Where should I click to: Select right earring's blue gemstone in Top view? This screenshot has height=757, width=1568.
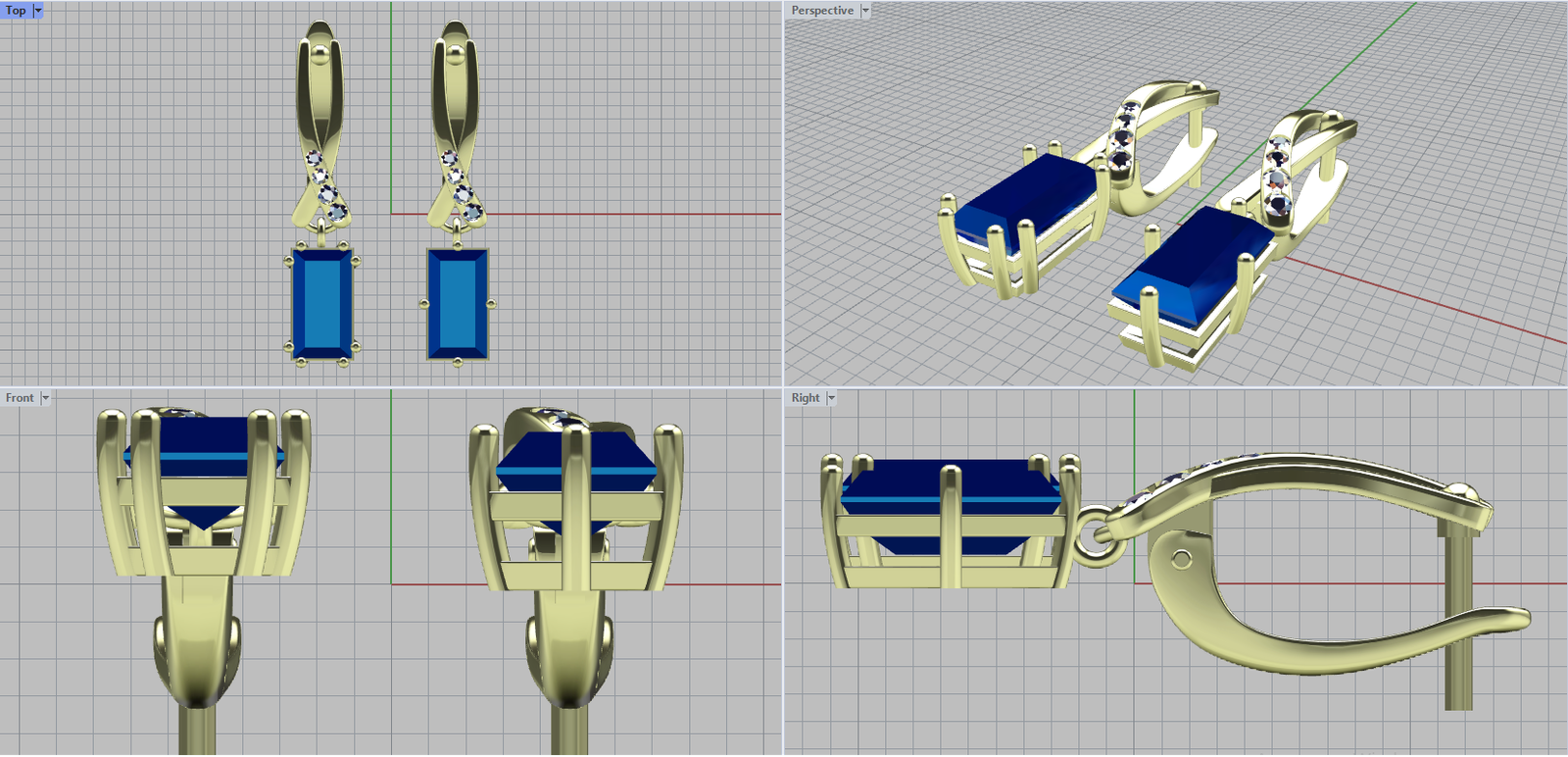pos(458,303)
